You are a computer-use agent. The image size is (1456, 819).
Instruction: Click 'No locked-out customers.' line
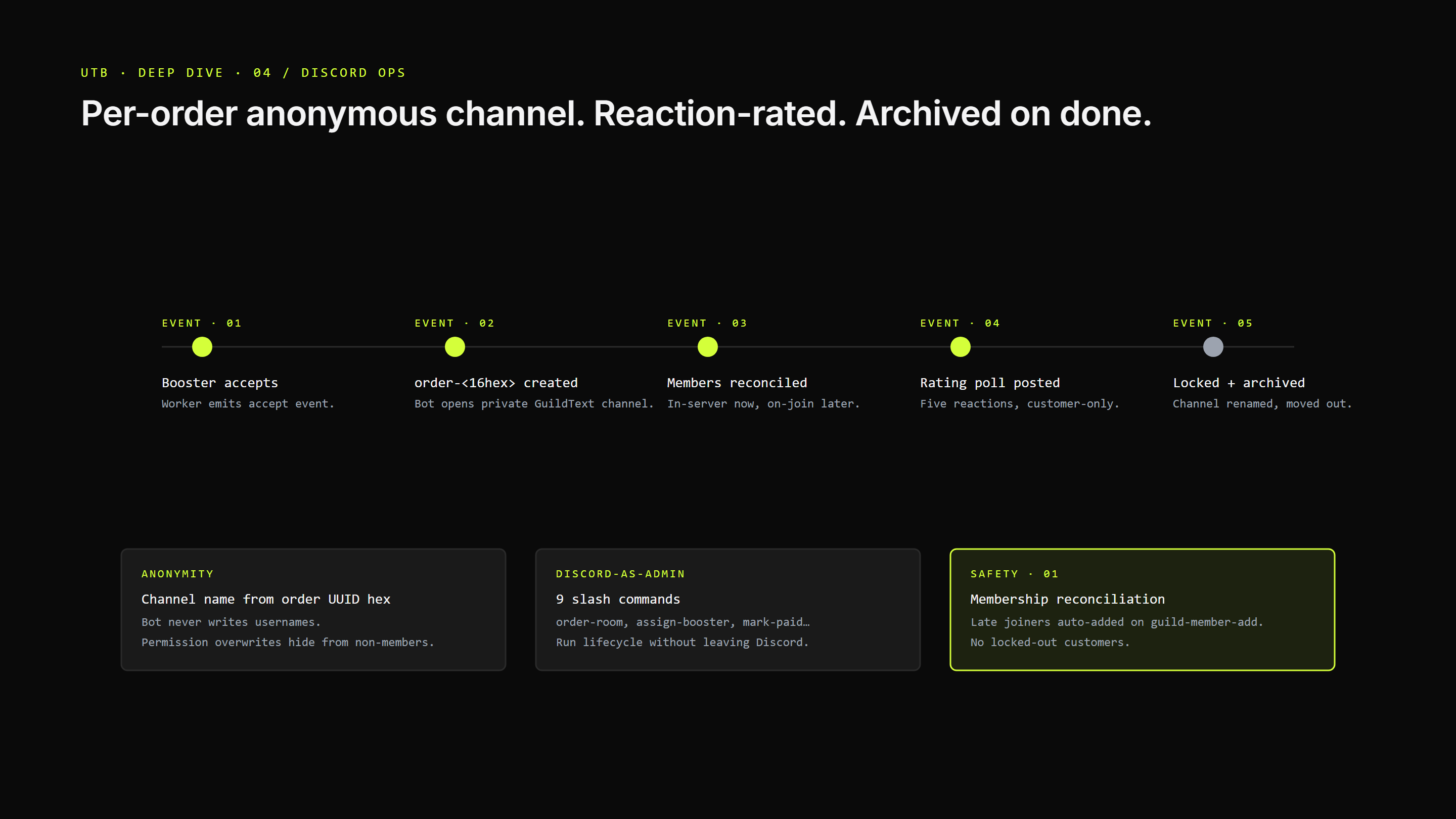coord(1050,642)
